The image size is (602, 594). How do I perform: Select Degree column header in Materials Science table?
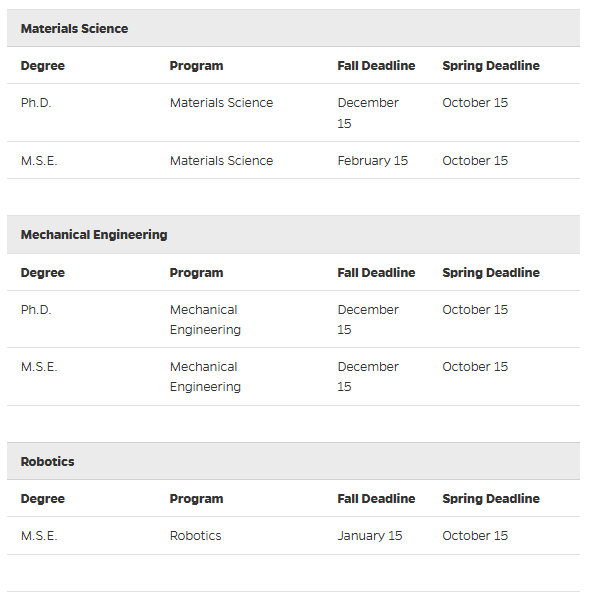tap(42, 66)
